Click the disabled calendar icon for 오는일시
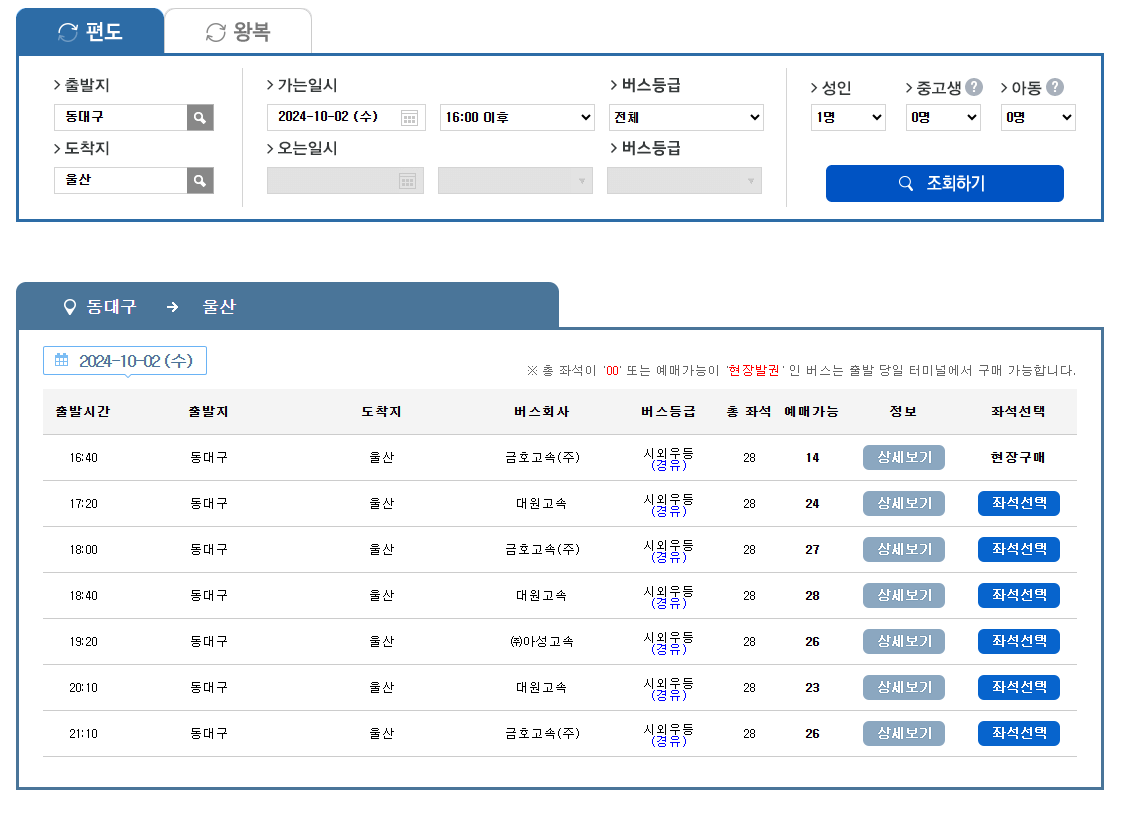This screenshot has height=831, width=1135. tap(408, 181)
